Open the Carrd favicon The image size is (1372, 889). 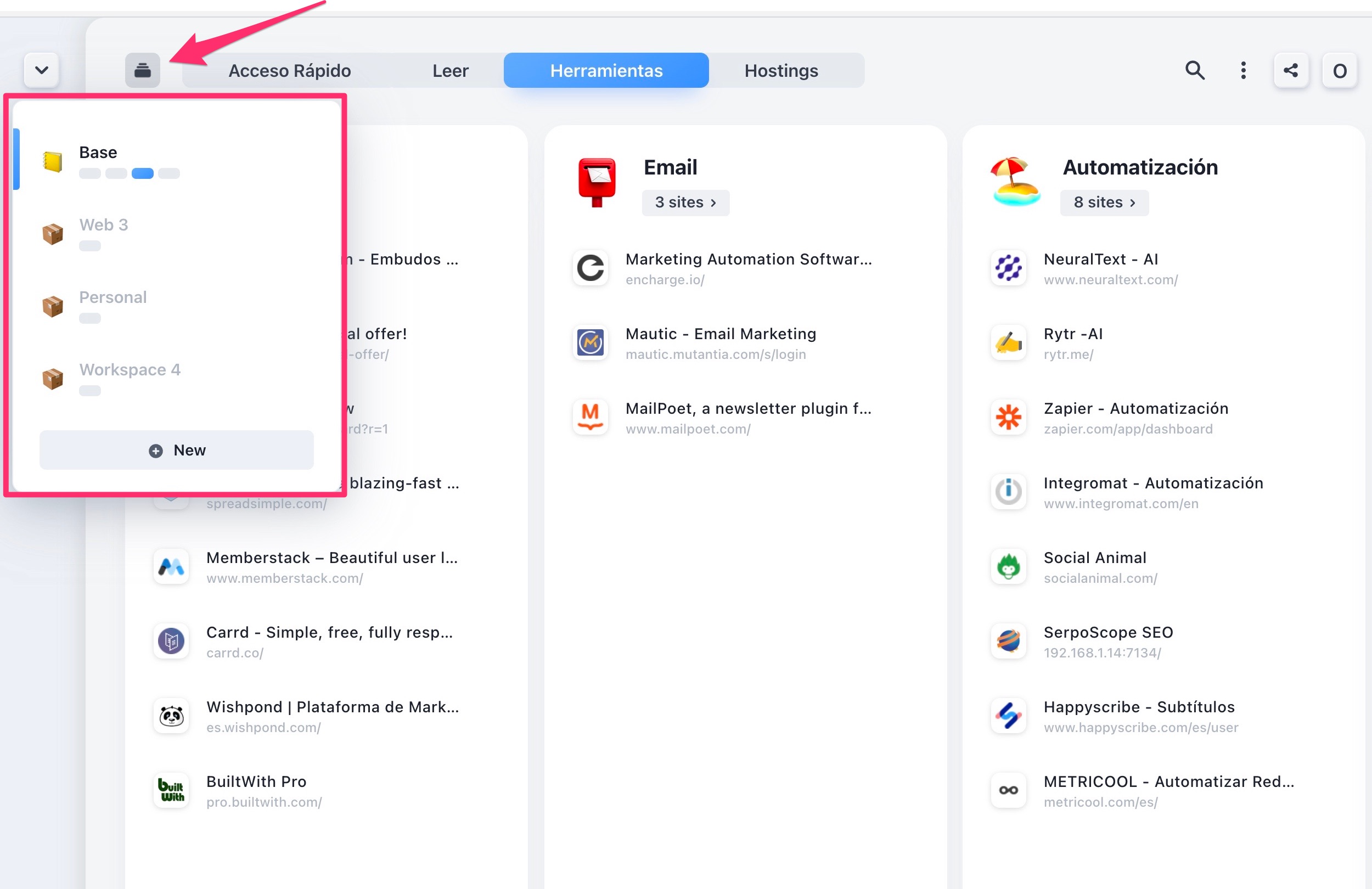[x=171, y=640]
